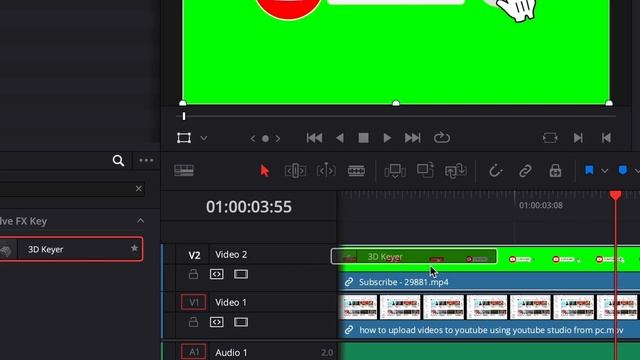Image resolution: width=640 pixels, height=360 pixels.
Task: Activate the Trim Edit Mode tool
Action: click(x=295, y=171)
